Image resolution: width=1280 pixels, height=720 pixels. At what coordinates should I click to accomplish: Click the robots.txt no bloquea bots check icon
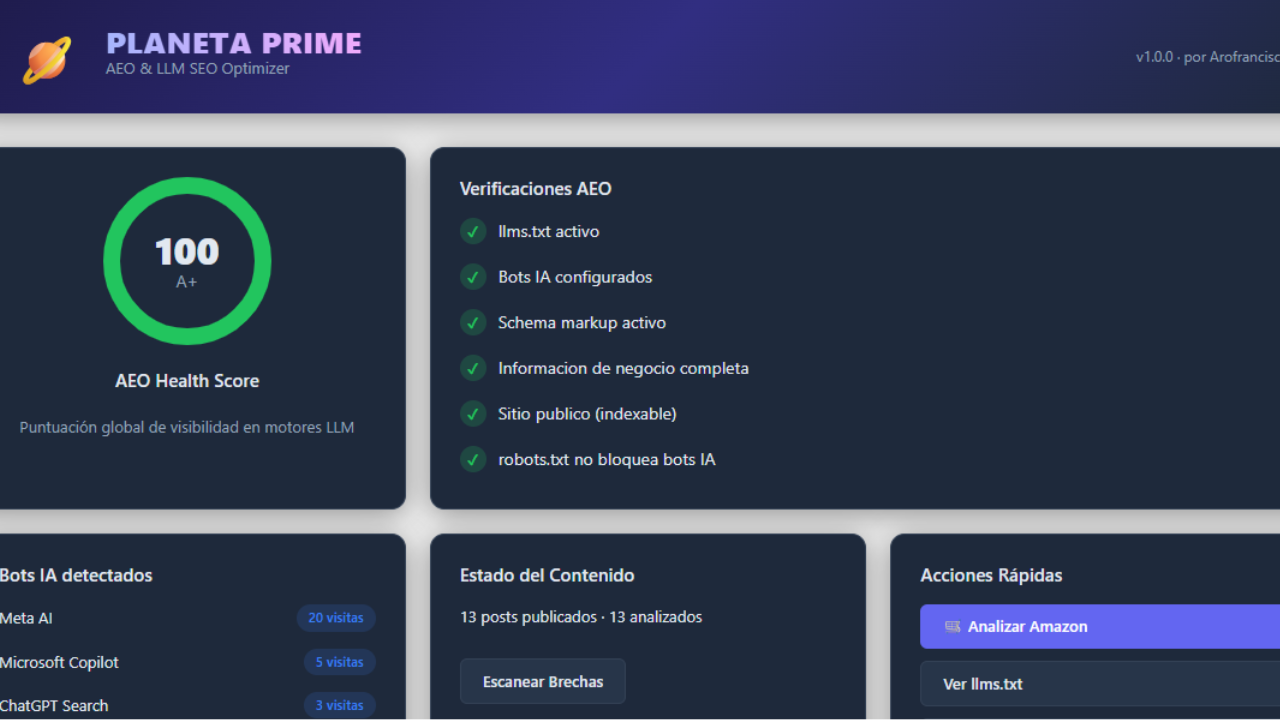(473, 460)
